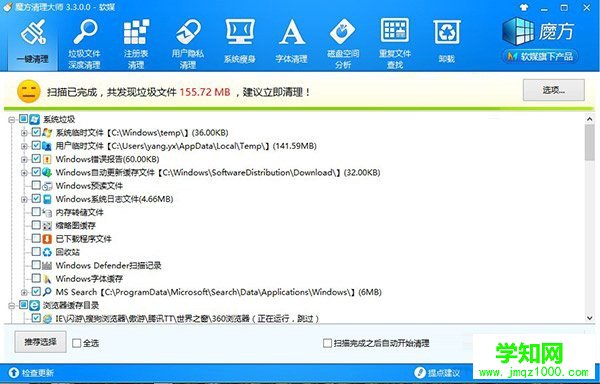Click Windows Defender扫描记录 wall icon
Screen dimensions: 600x384
tap(47, 265)
